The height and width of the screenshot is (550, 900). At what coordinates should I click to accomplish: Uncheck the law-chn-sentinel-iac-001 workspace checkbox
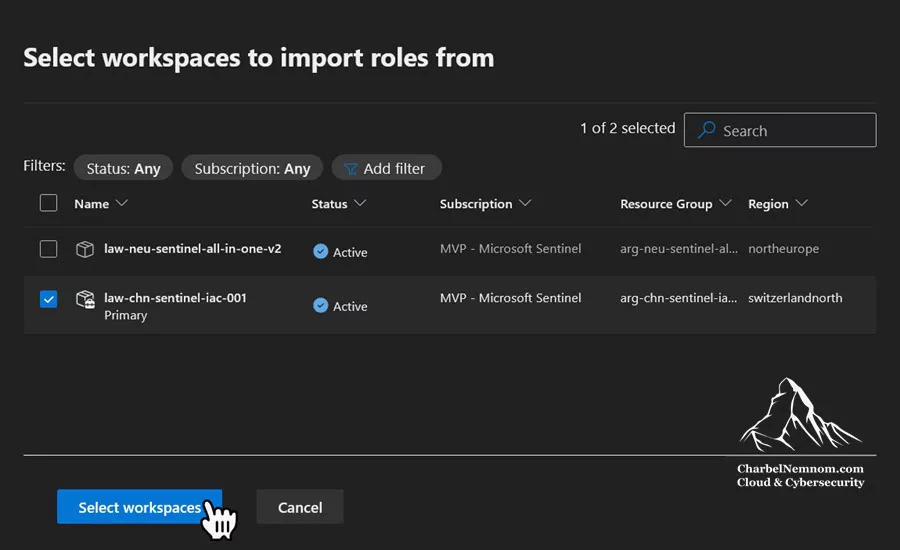click(x=48, y=299)
